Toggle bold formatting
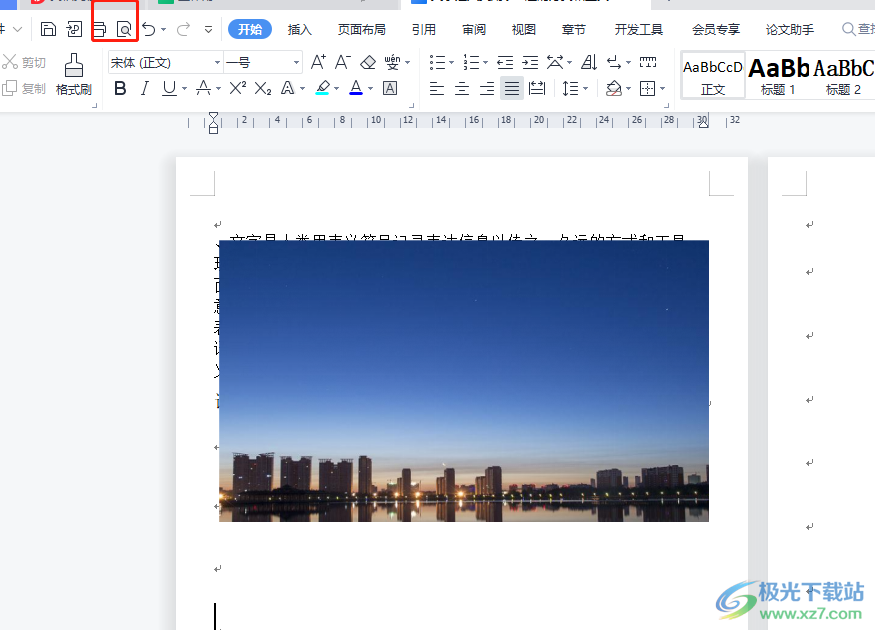875x630 pixels. (119, 88)
